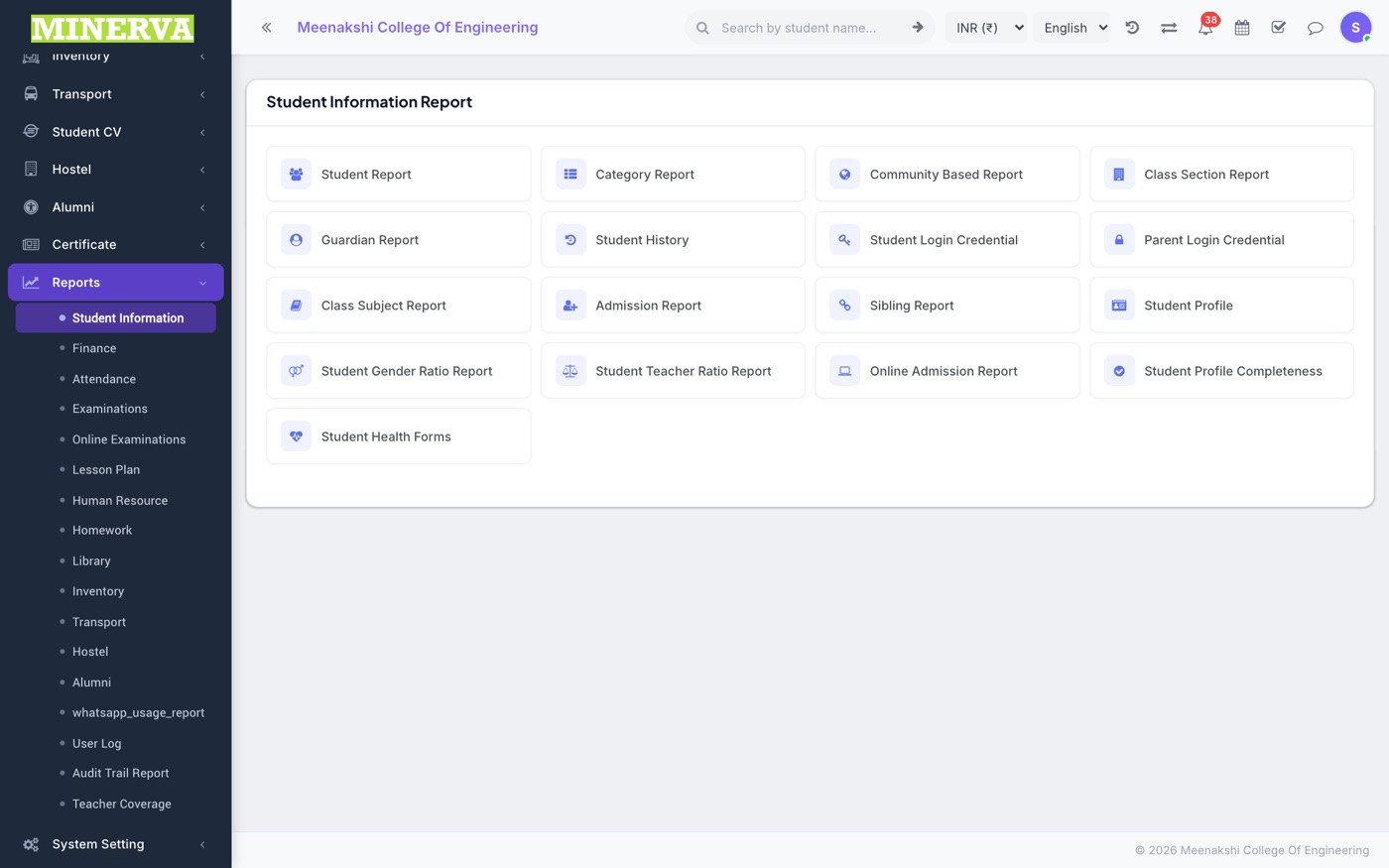The image size is (1389, 868).
Task: Expand the Transport sidebar menu
Action: [115, 94]
